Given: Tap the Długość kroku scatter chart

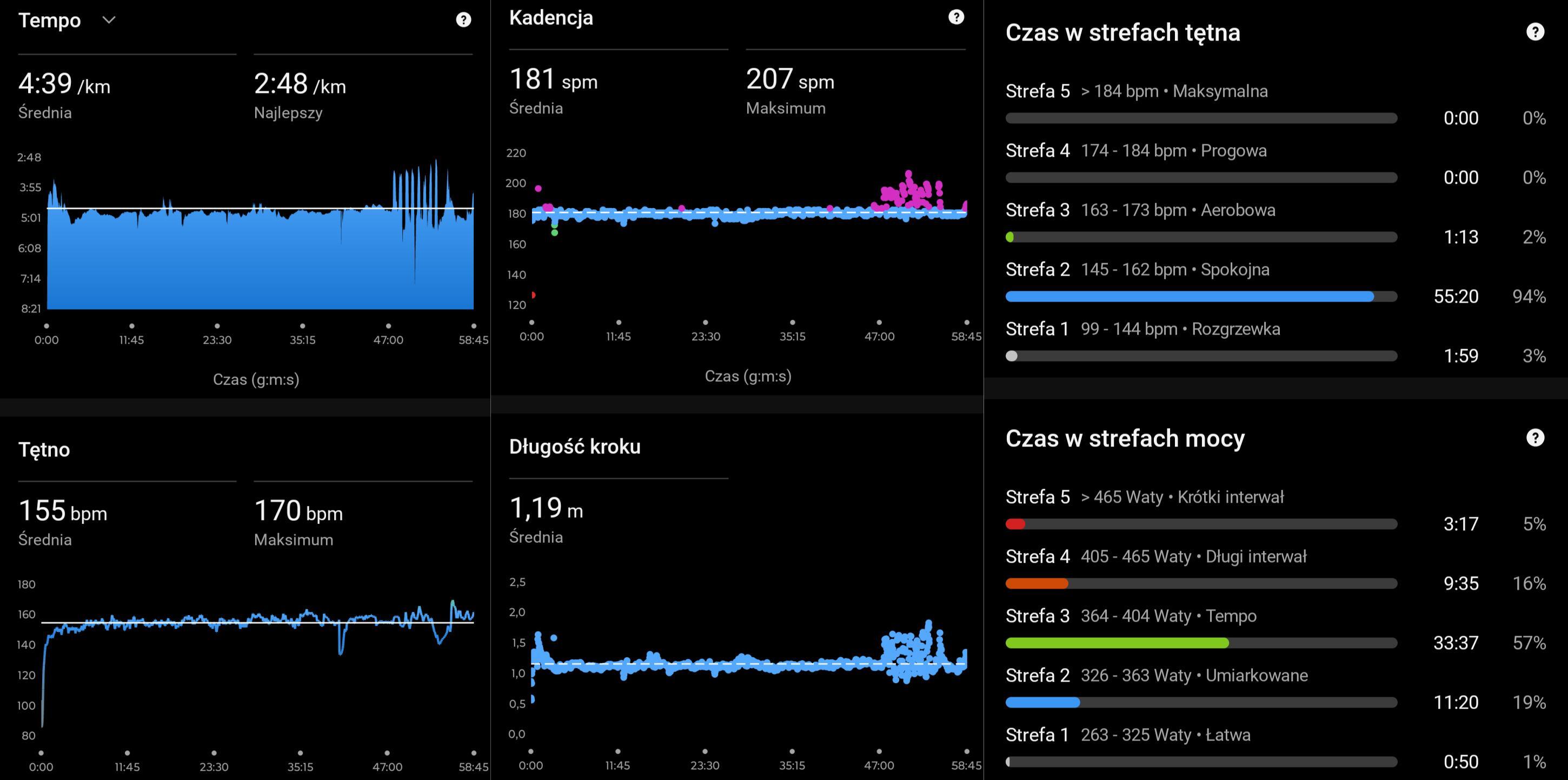Looking at the screenshot, I should click(x=749, y=663).
